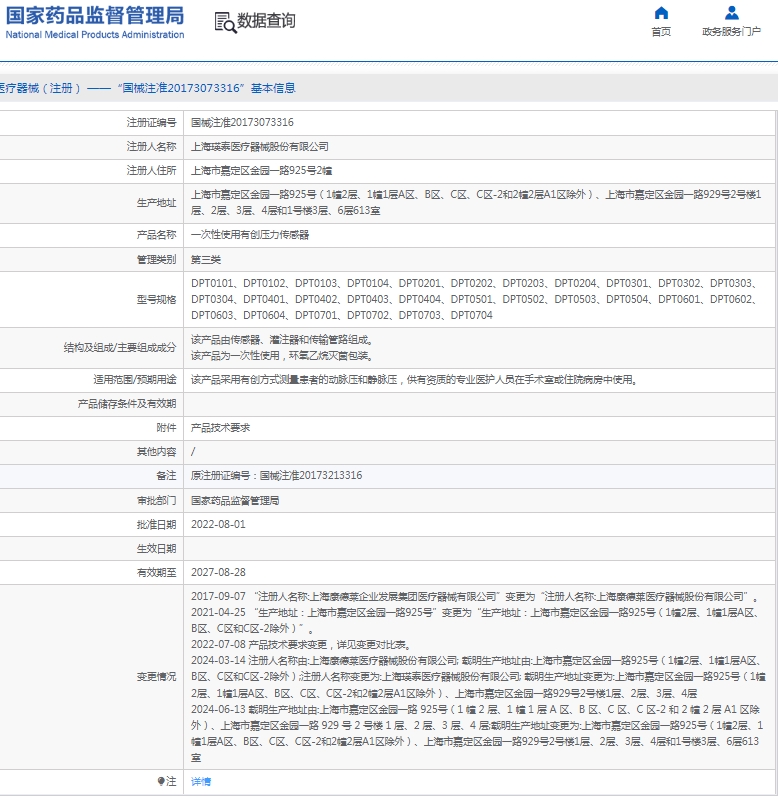
Task: Click structure text 该产品由传感器、灌注器和传输管路组成
Action: [281, 340]
